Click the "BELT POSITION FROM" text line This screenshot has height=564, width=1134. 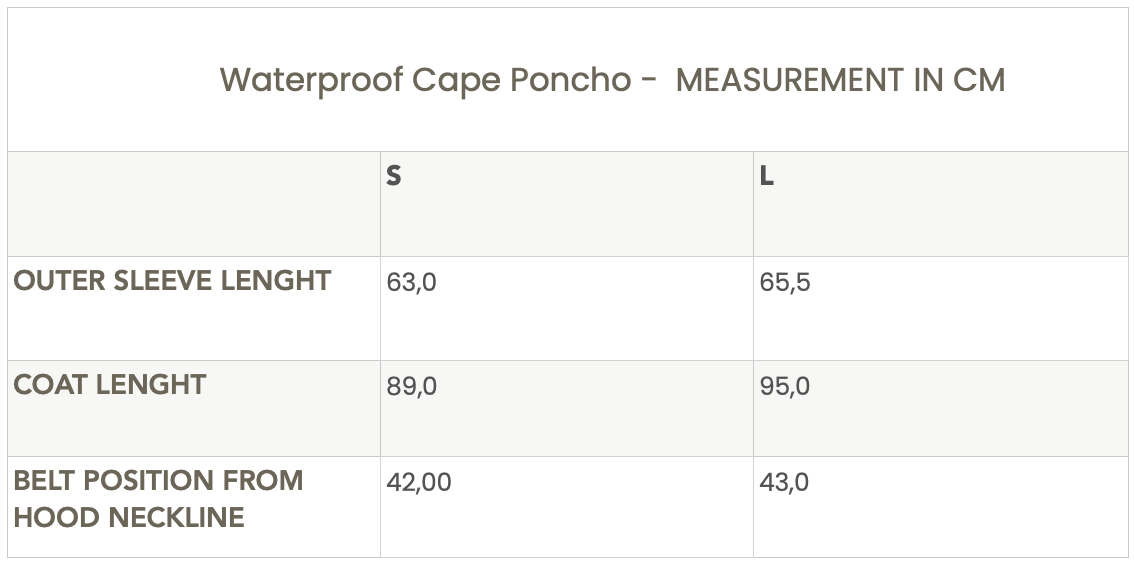click(158, 481)
